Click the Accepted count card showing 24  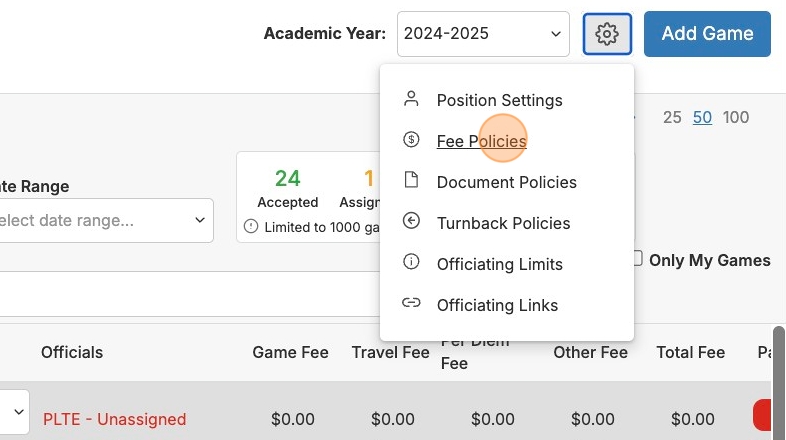coord(288,189)
